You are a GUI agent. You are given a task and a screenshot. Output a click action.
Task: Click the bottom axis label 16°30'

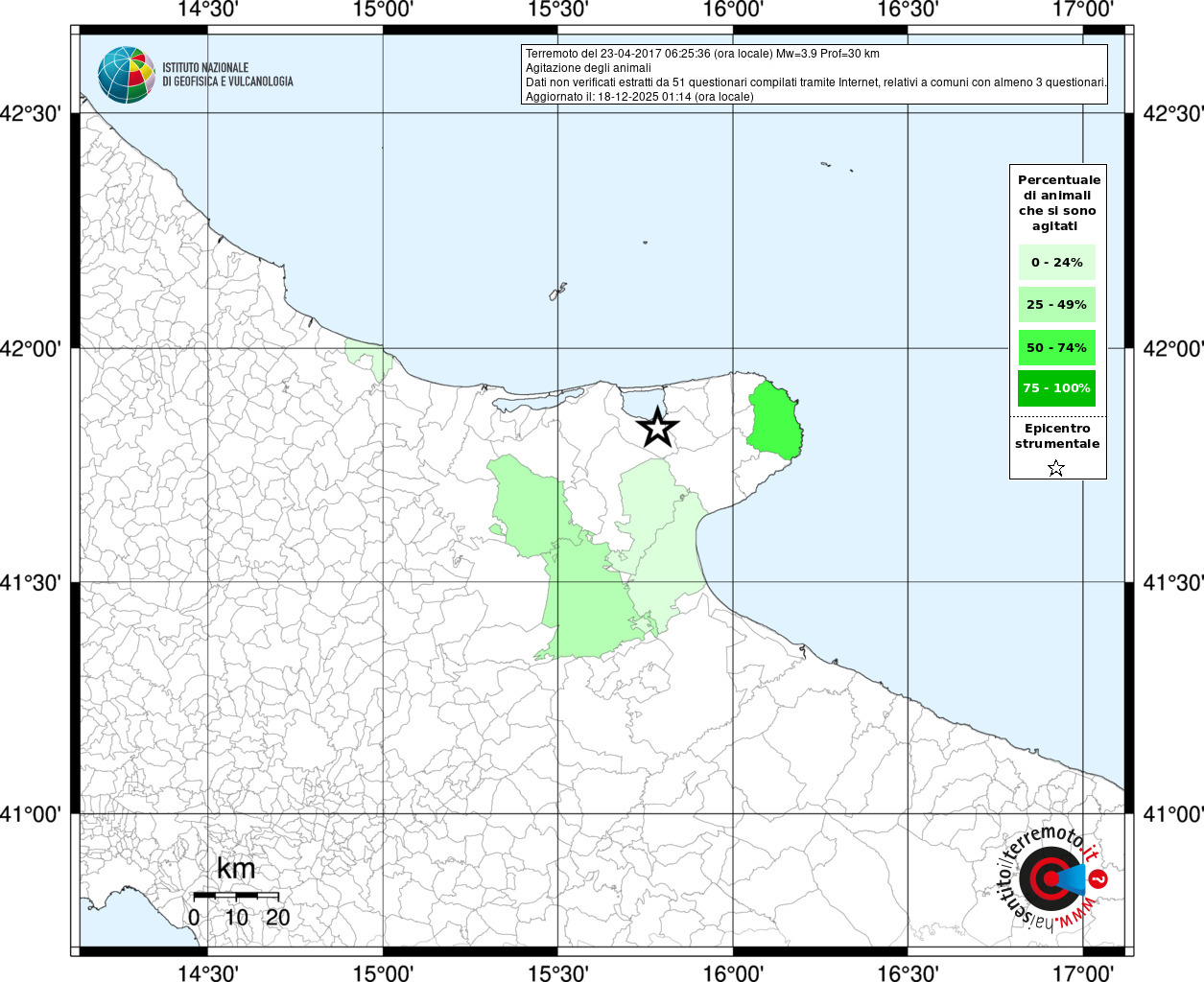(908, 972)
